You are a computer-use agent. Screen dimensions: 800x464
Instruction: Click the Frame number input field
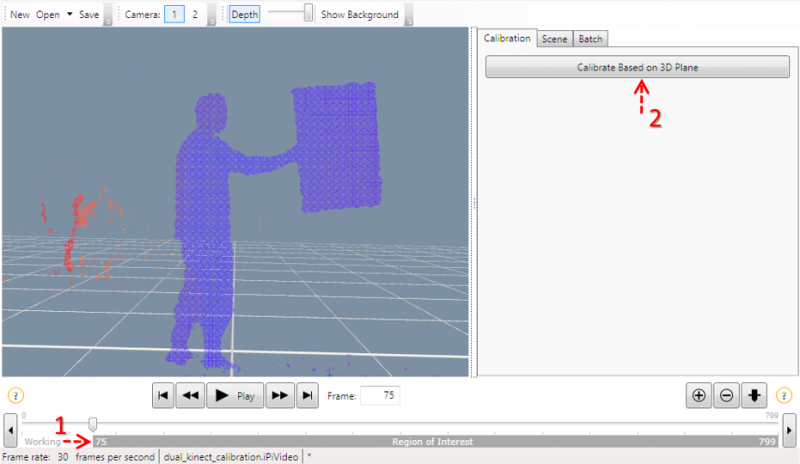pos(380,396)
